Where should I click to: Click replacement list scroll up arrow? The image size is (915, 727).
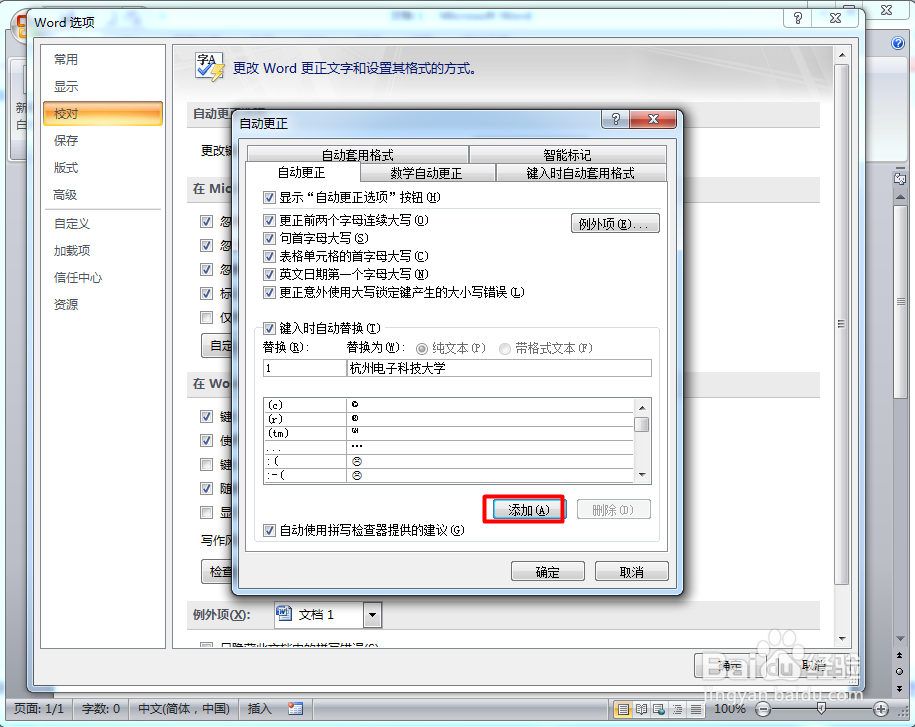642,407
